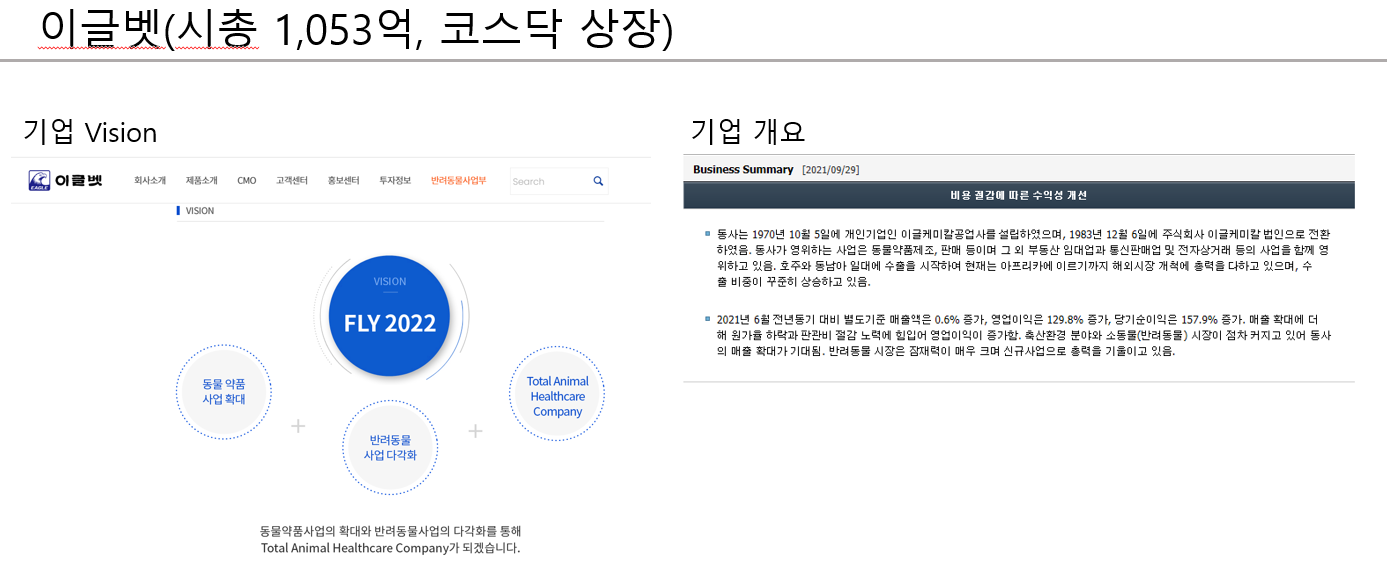This screenshot has height=585, width=1387.
Task: Click the FLY 2022 vision circle
Action: pos(390,316)
